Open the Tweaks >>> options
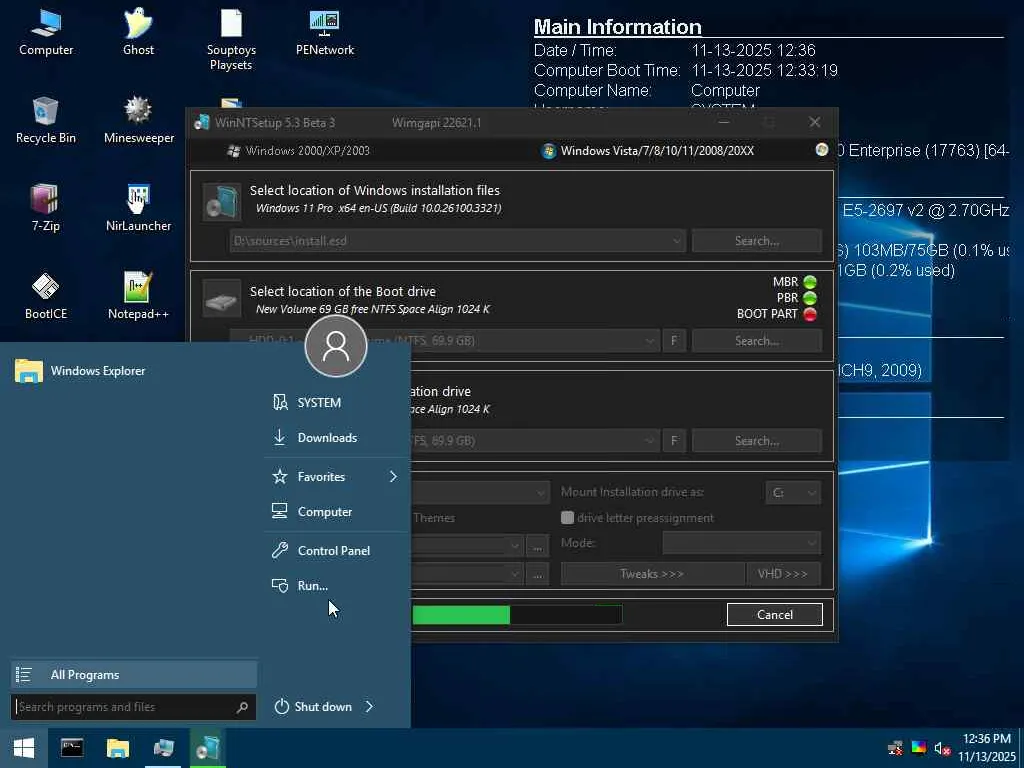Viewport: 1024px width, 768px height. [652, 574]
